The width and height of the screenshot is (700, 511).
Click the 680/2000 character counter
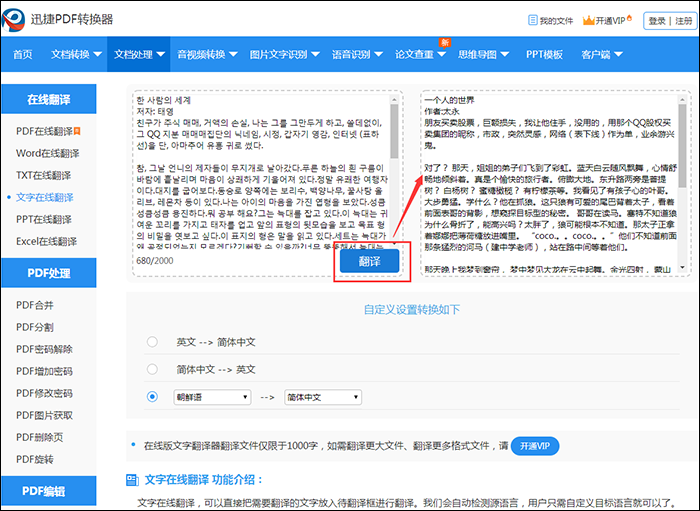tap(155, 261)
